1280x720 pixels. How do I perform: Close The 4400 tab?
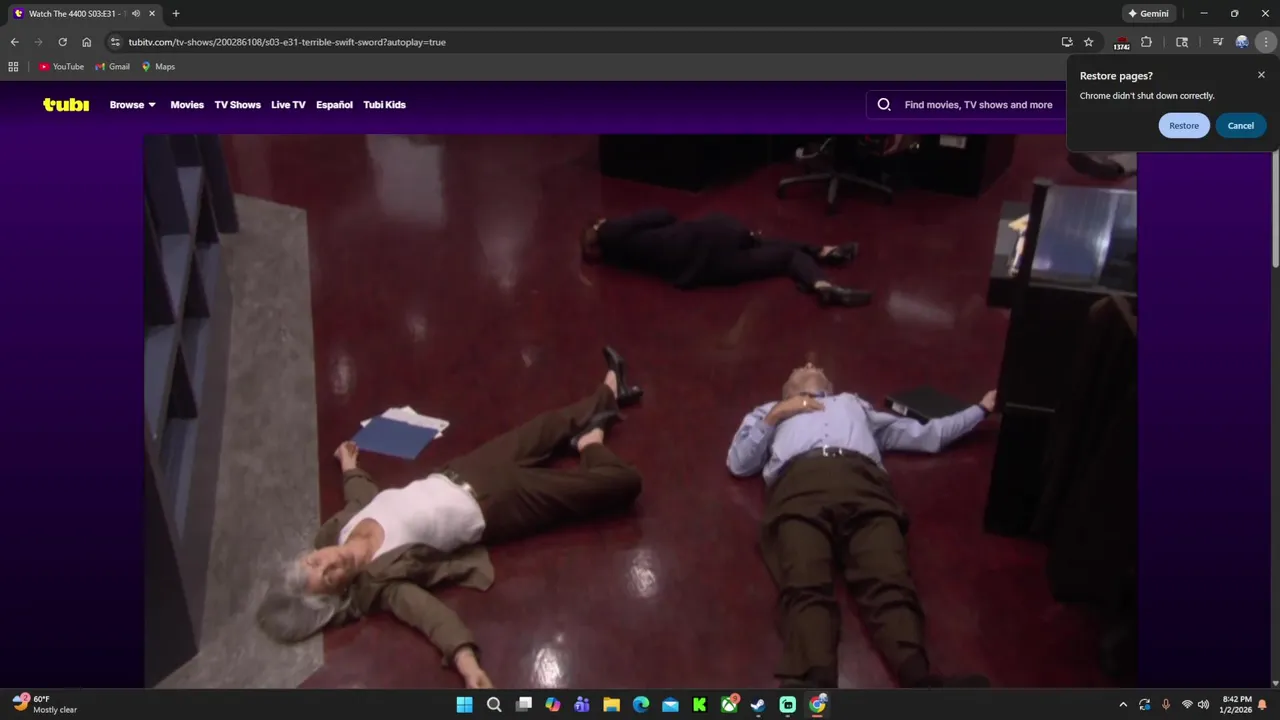(x=151, y=14)
